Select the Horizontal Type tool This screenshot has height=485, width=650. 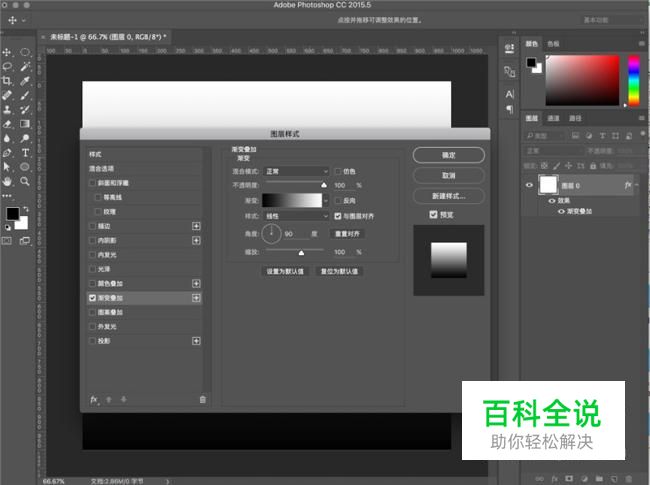click(x=25, y=153)
